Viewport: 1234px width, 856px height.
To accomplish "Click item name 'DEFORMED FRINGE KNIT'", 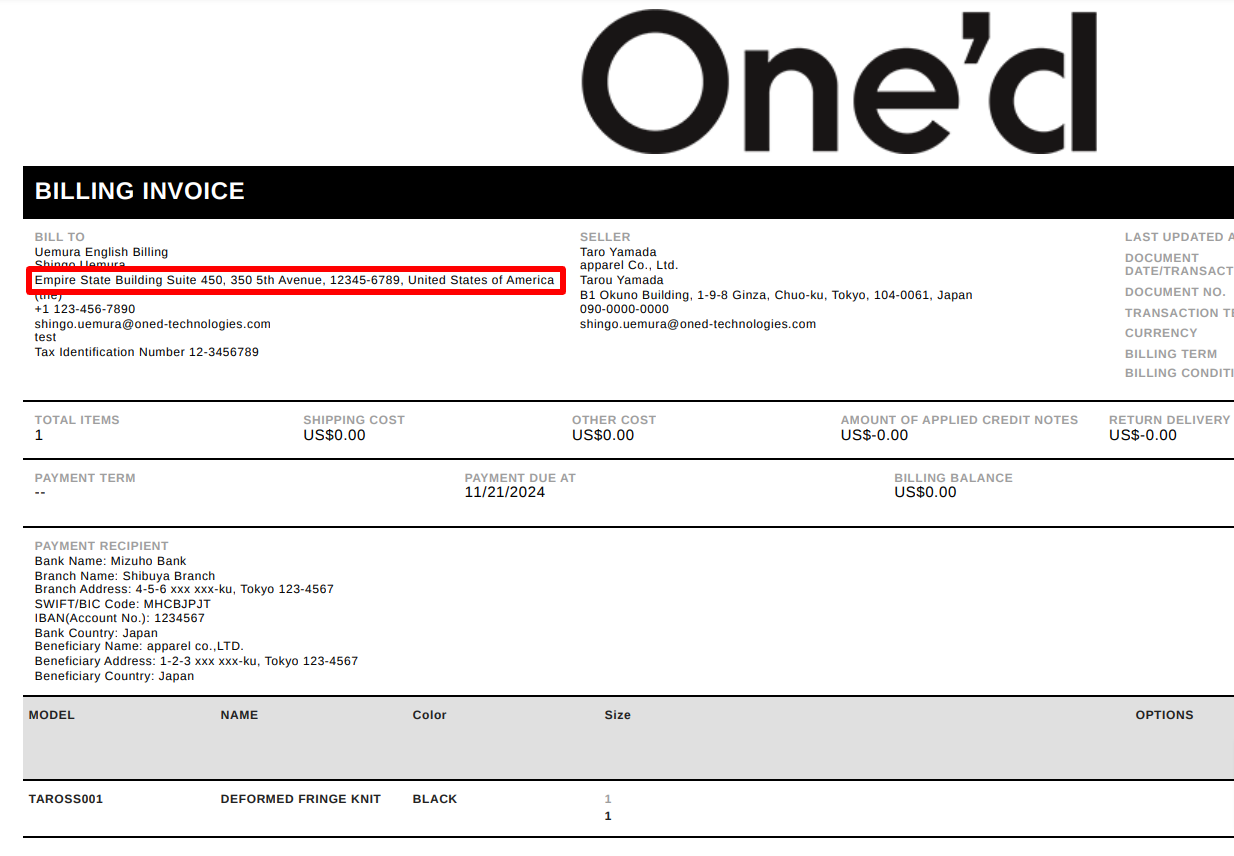I will (301, 799).
